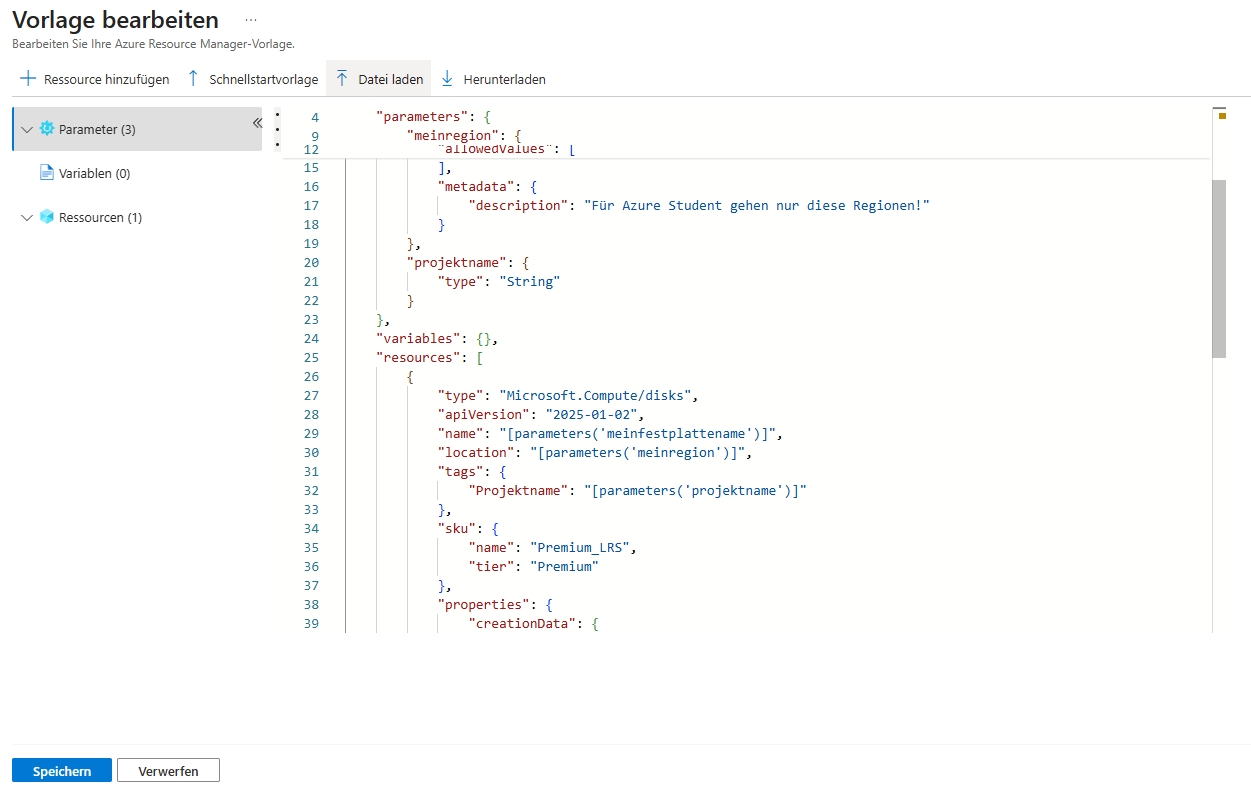This screenshot has height=796, width=1251.
Task: Collapse the side panel with double-chevron icon
Action: (257, 122)
